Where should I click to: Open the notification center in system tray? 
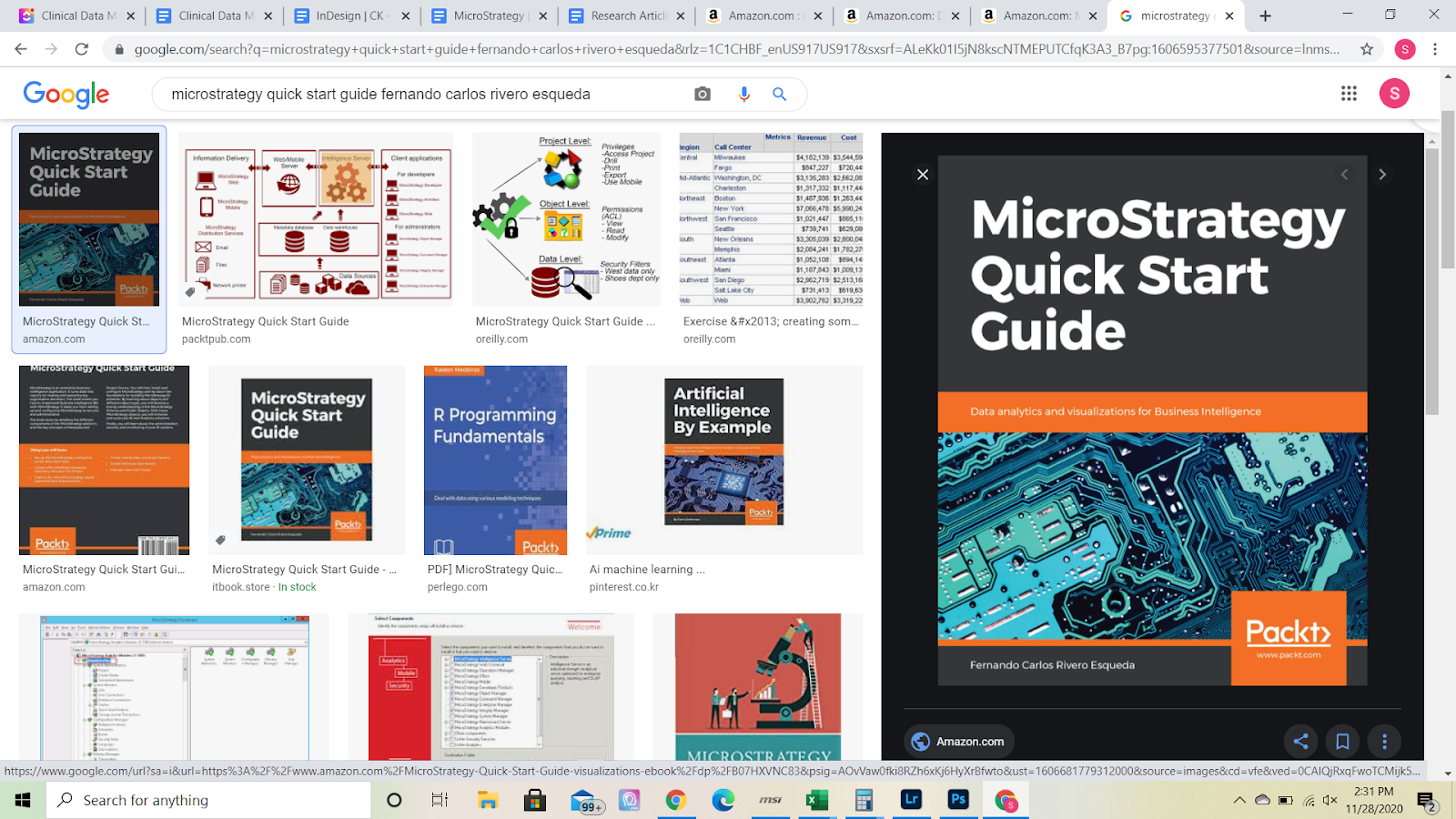tap(1427, 801)
